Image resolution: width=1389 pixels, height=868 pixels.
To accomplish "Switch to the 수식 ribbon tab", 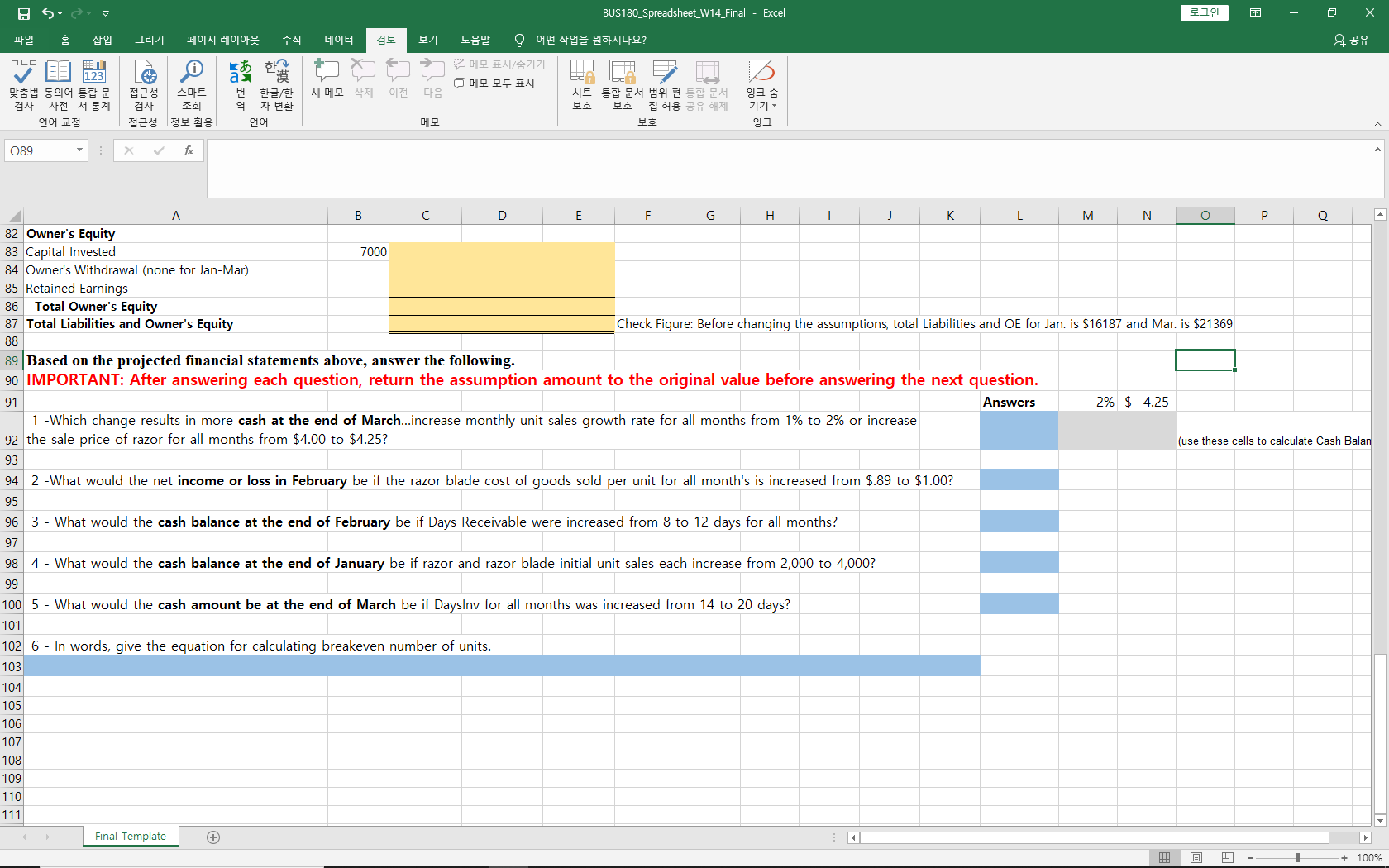I will click(291, 40).
